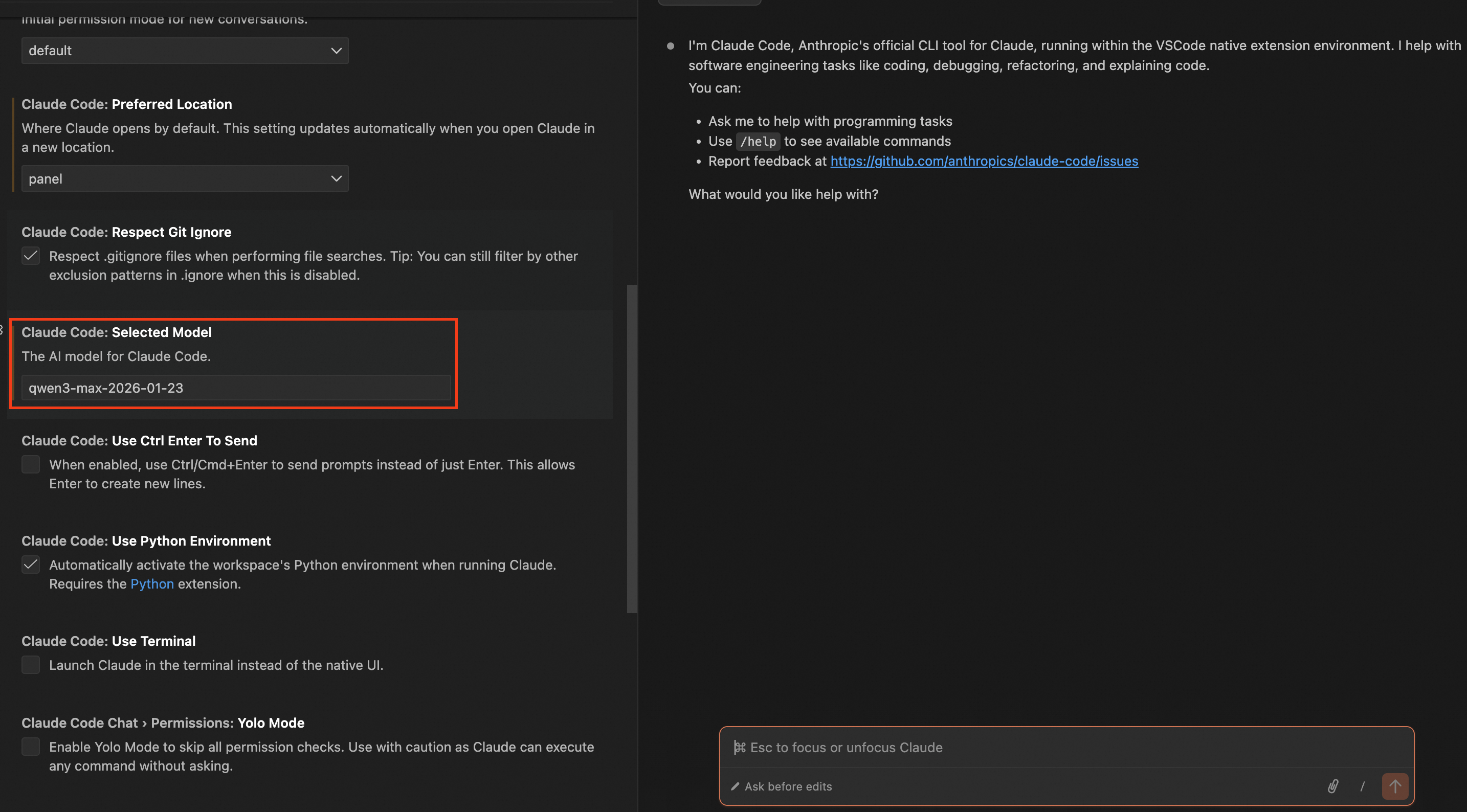
Task: Click the paperclip attach file icon
Action: point(1332,786)
